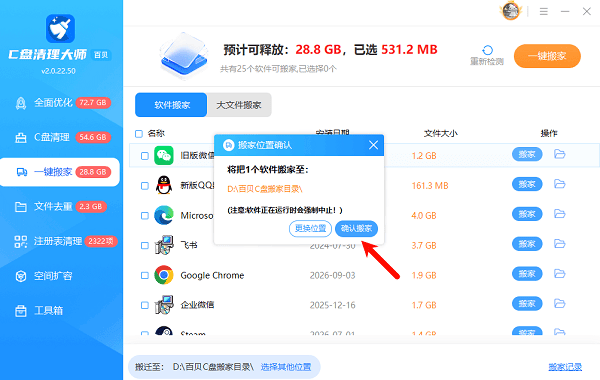Check the 新版QQ row checkbox
Image resolution: width=600 pixels, height=380 pixels.
pyautogui.click(x=145, y=186)
